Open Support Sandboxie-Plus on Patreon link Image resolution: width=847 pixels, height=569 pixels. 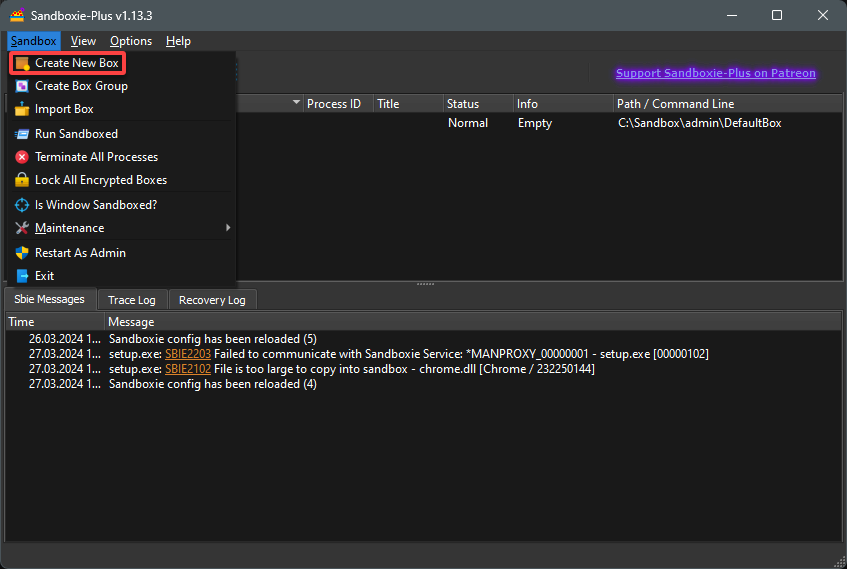tap(716, 73)
